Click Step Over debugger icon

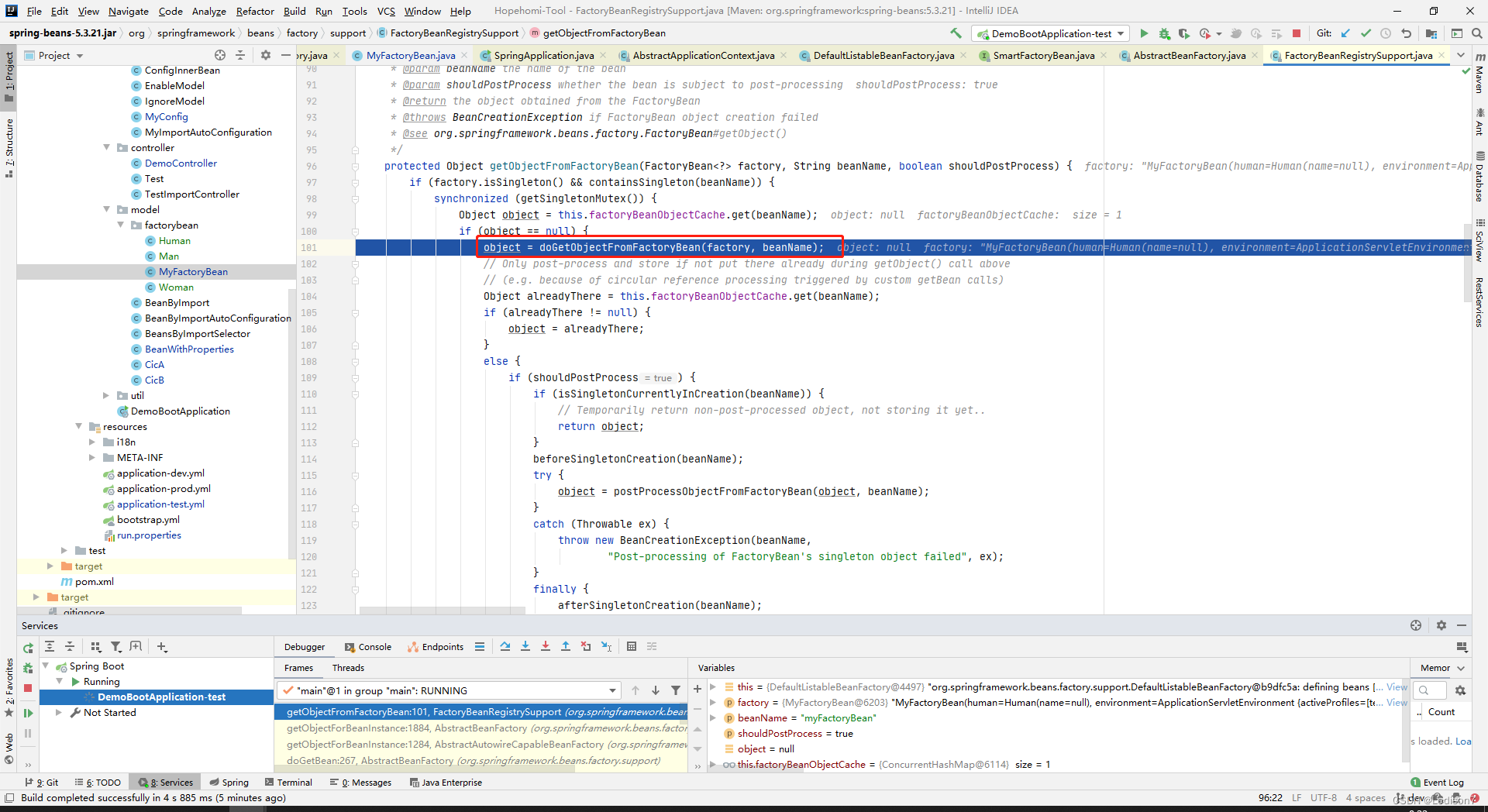[505, 646]
